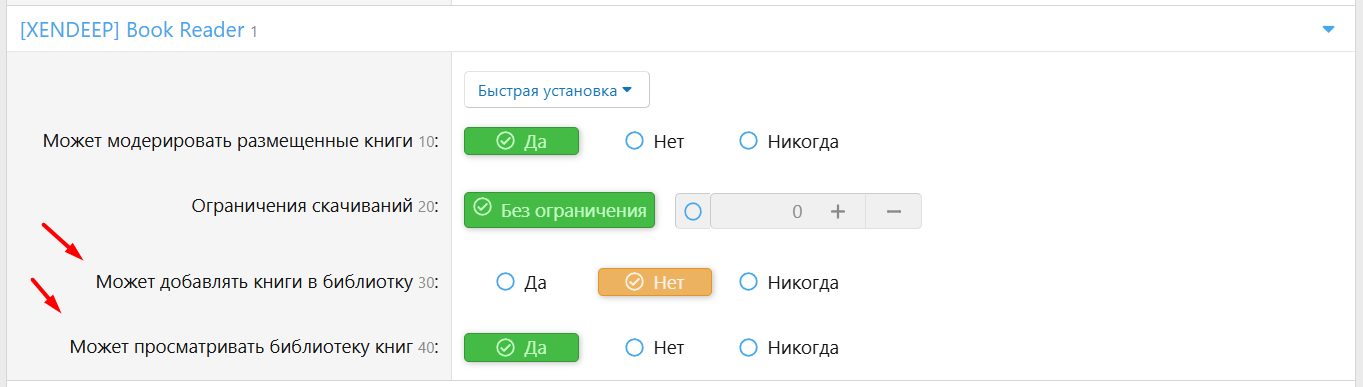
Task: Select Никогда for Может просматривать библиотеку книг
Action: point(789,347)
